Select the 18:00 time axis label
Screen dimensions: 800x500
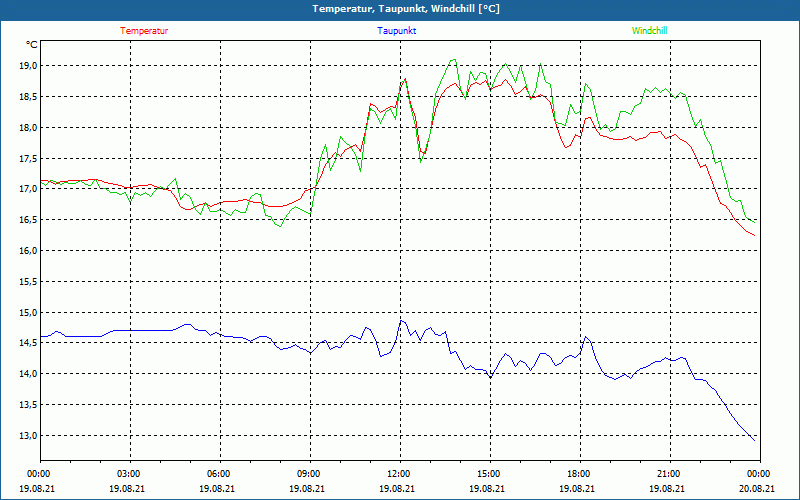click(579, 474)
